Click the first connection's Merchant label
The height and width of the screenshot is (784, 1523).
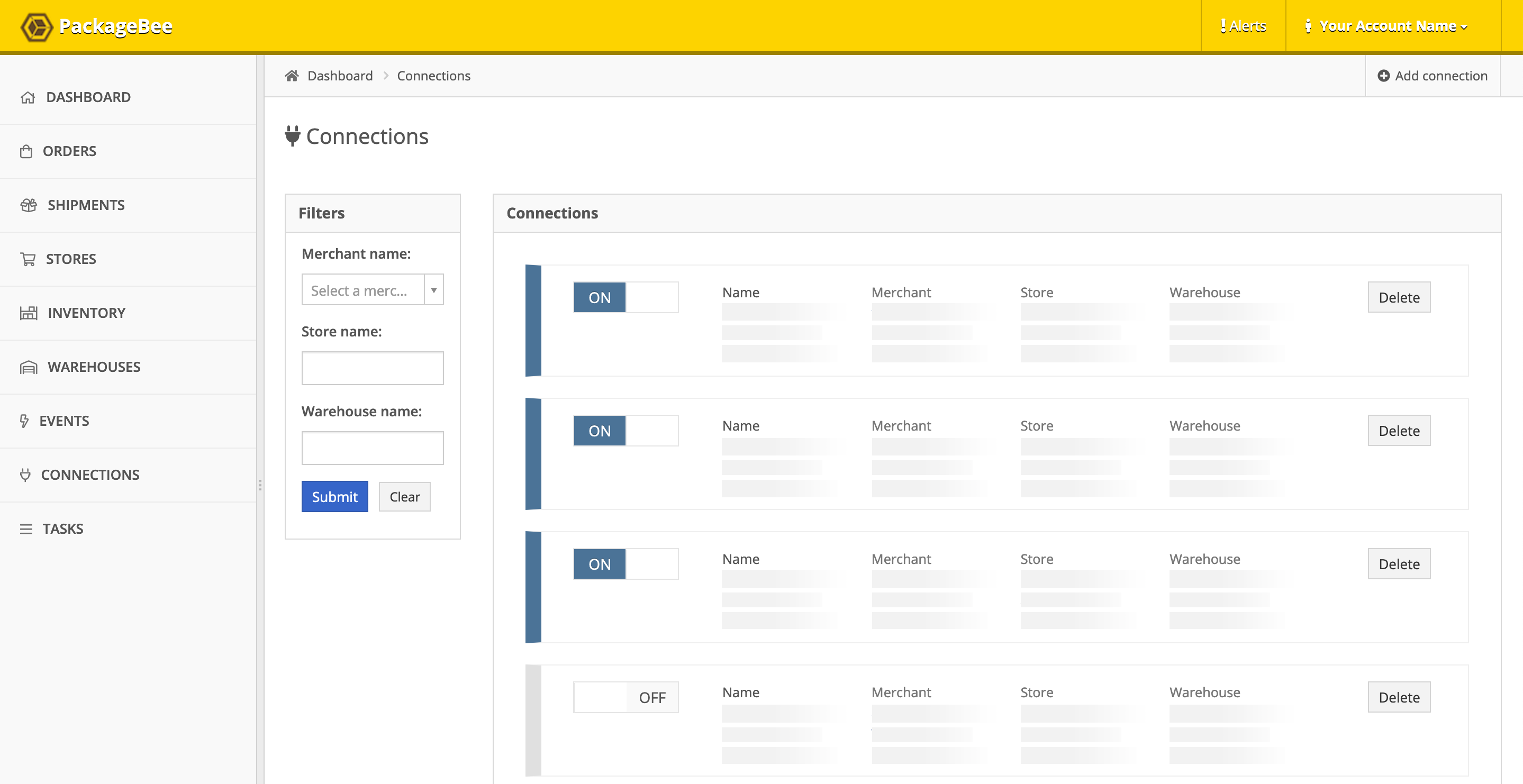tap(901, 293)
